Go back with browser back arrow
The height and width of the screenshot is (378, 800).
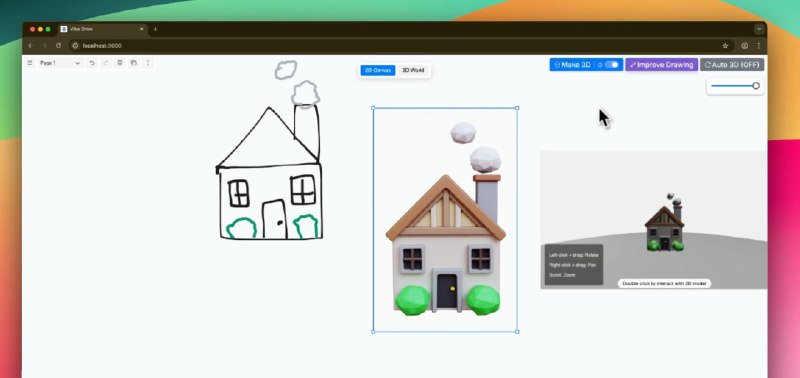[31, 45]
